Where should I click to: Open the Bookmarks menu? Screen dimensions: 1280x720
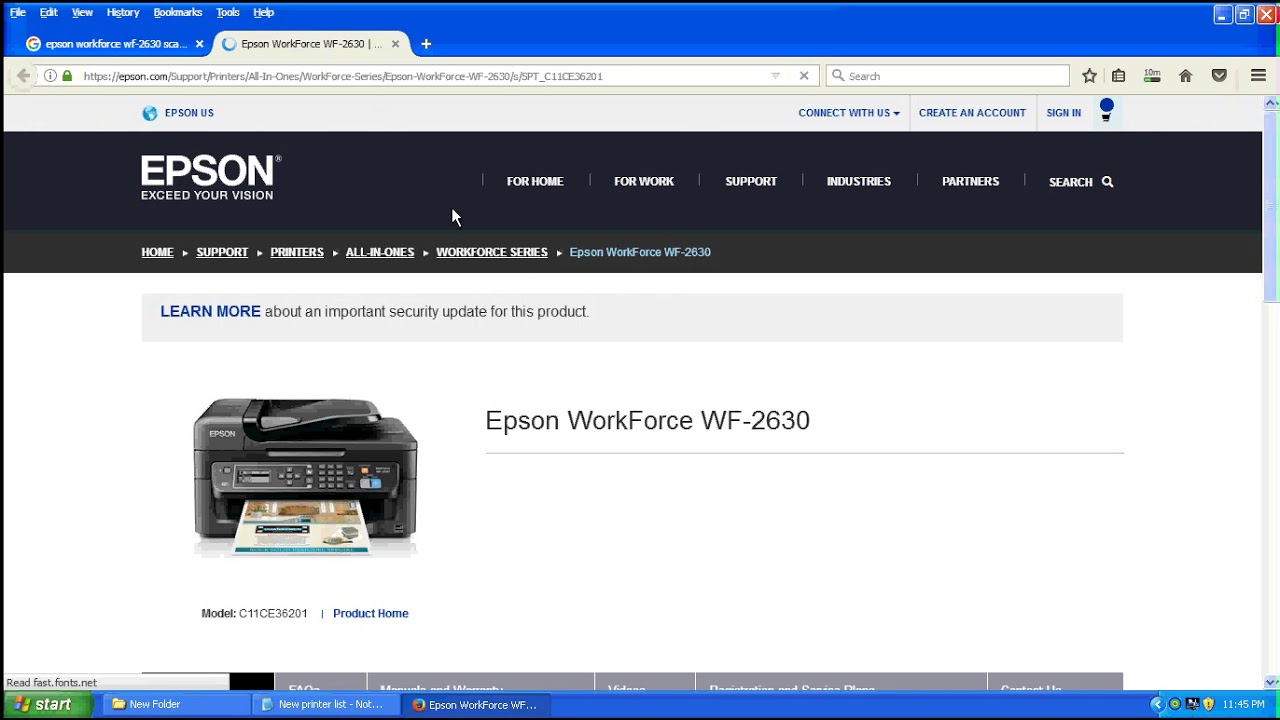pos(178,13)
